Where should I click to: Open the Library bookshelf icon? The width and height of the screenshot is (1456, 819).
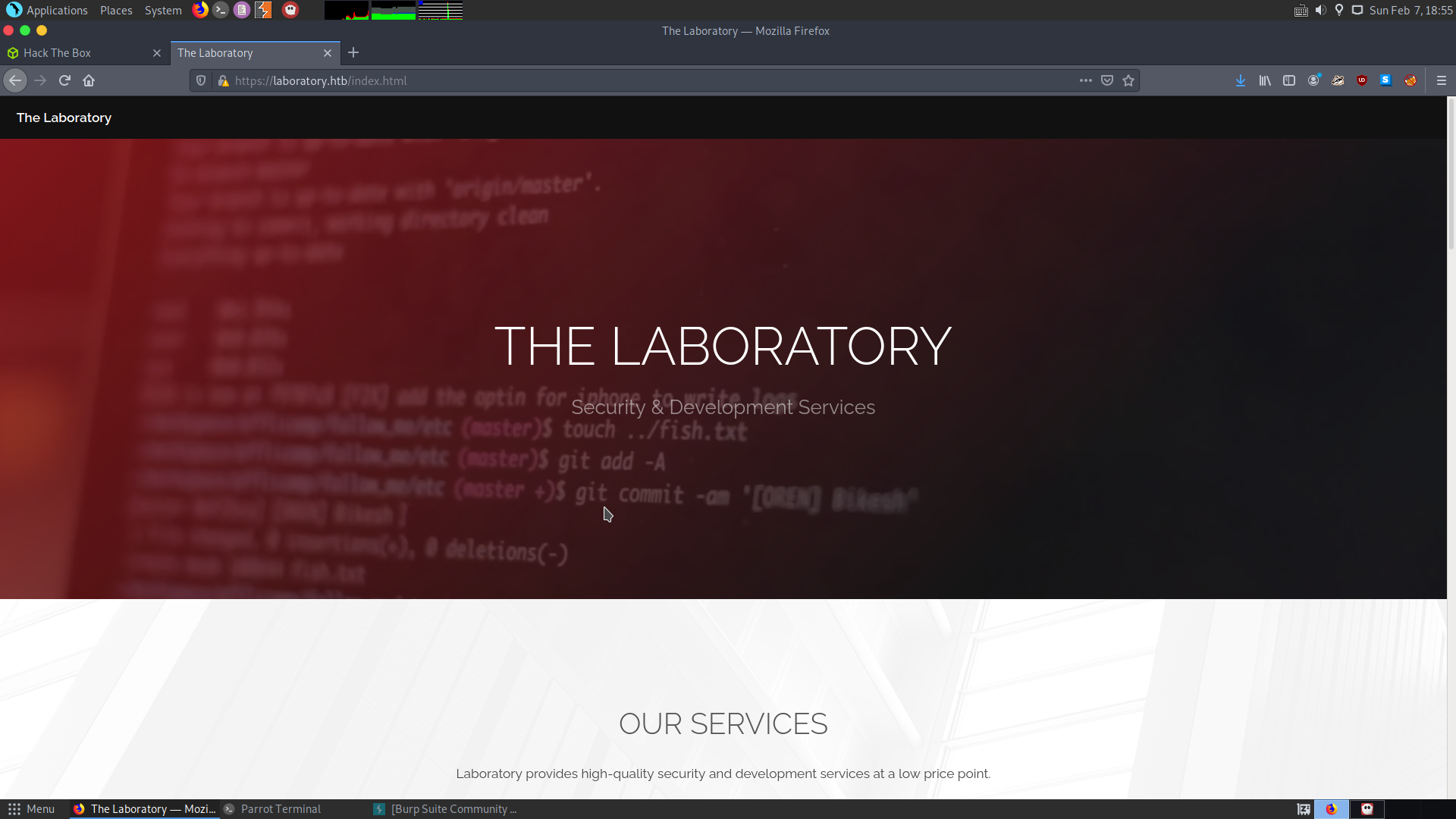(x=1265, y=80)
